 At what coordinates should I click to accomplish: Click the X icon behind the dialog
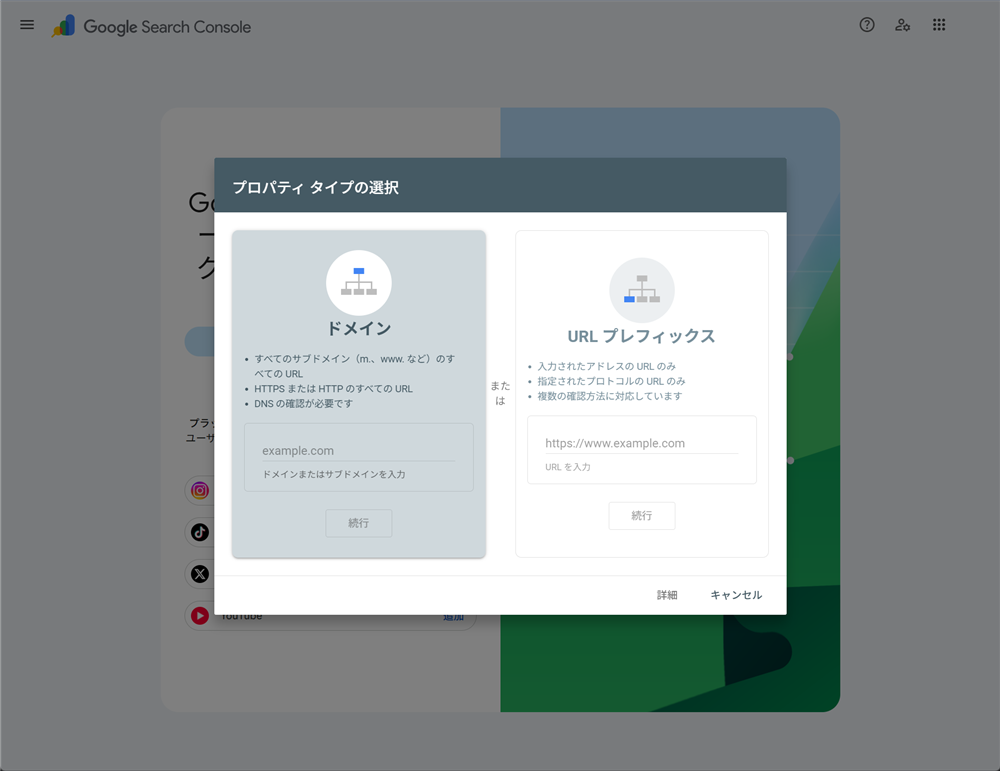pos(200,574)
